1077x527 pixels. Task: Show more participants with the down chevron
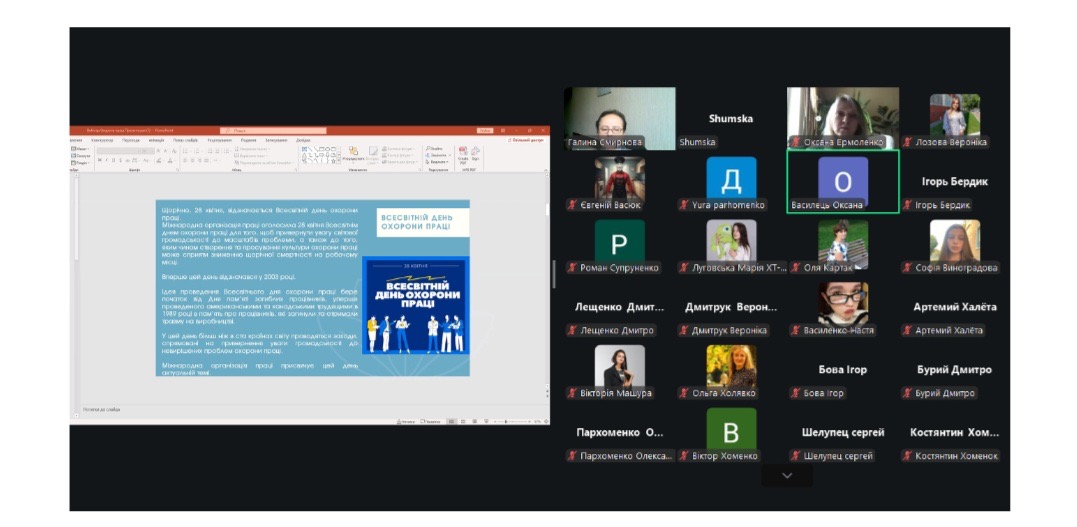tap(787, 476)
